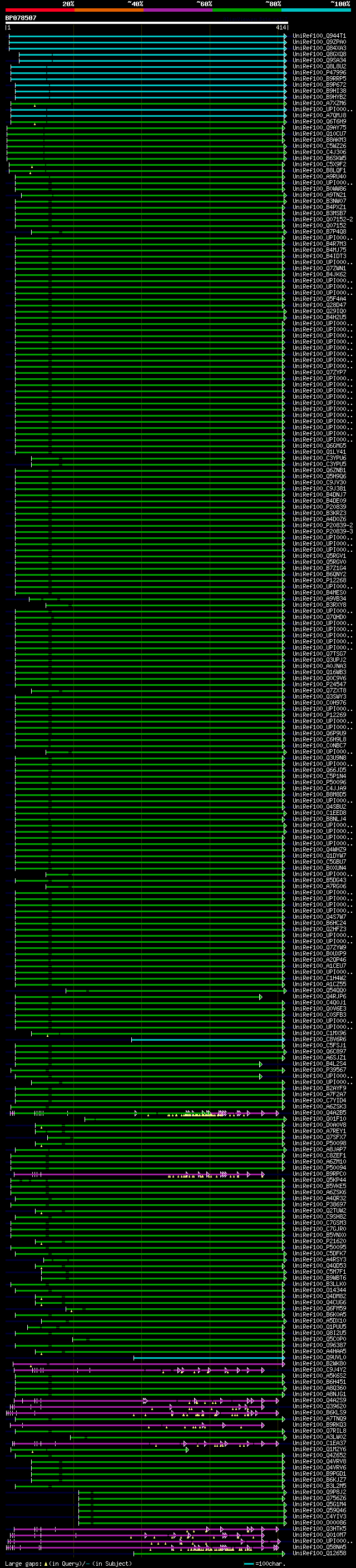The height and width of the screenshot is (1568, 356).
Task: Select label UniRef100_C5X9F2
Action: 319,164
